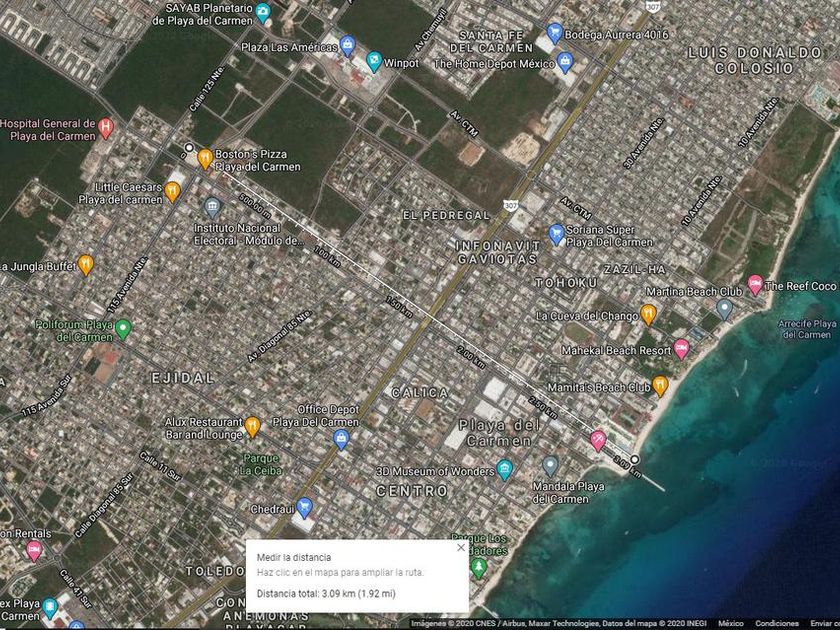Viewport: 840px width, 630px height.
Task: Click the 3D Museum of Wonders marker
Action: coord(504,470)
